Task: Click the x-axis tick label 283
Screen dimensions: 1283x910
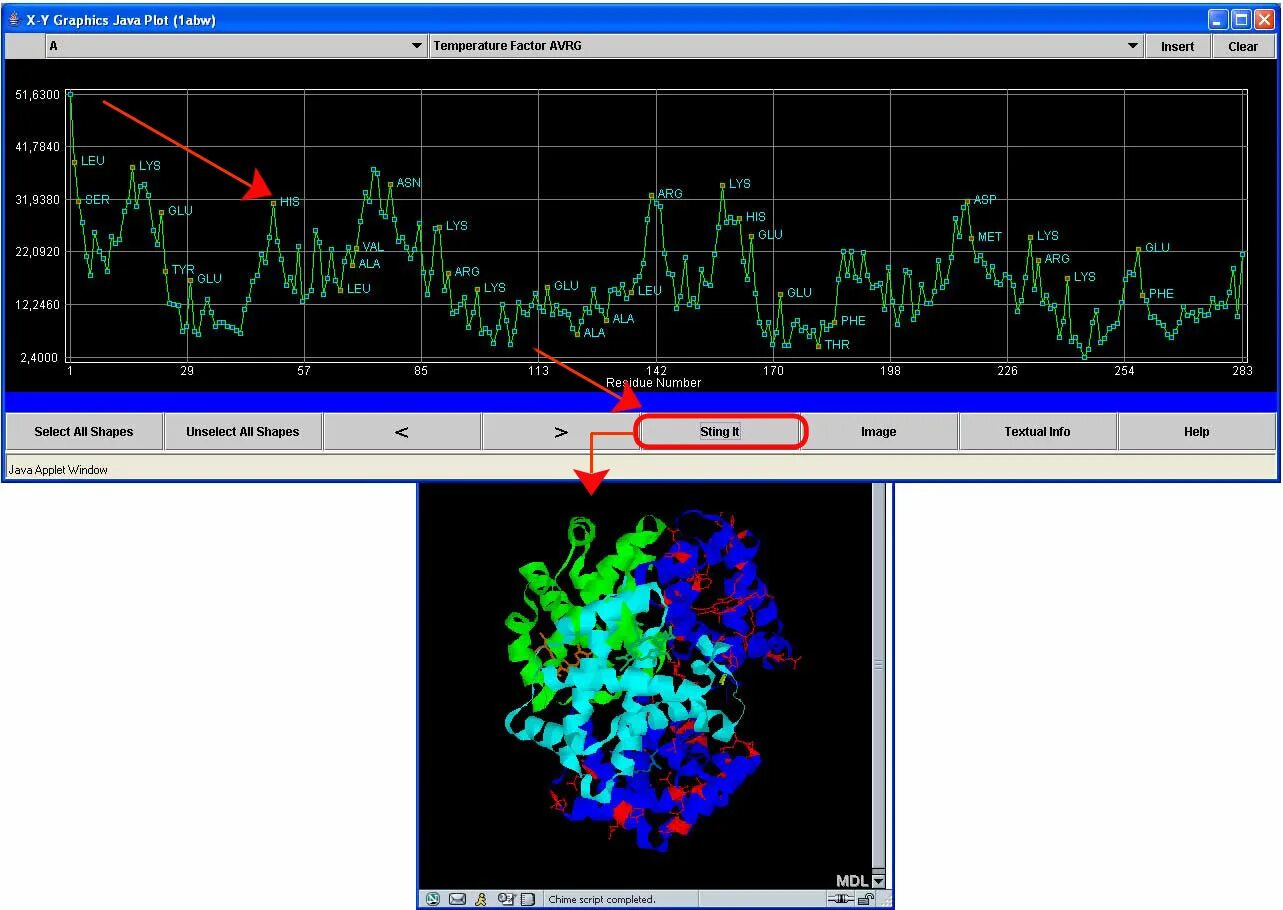Action: (1242, 371)
